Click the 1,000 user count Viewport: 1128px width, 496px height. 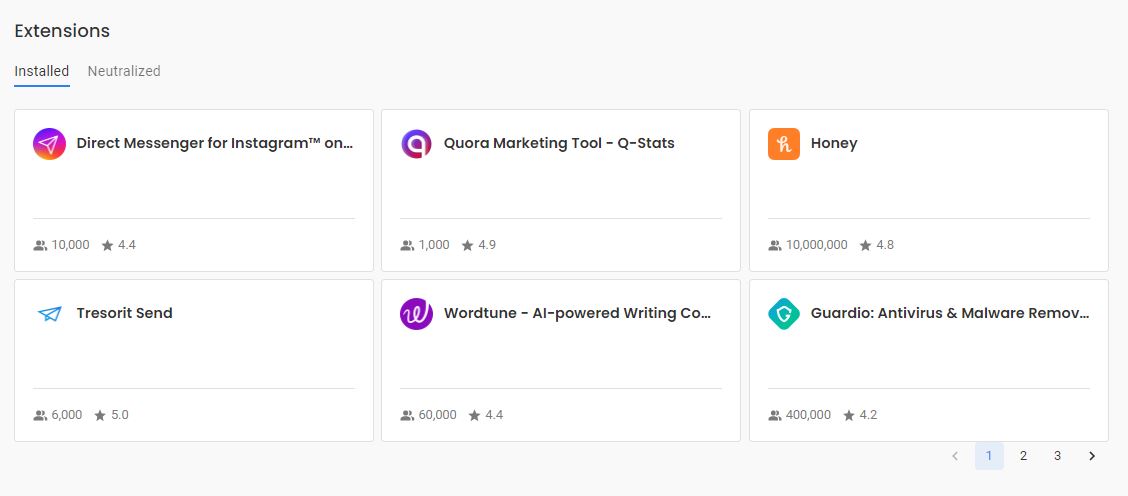pyautogui.click(x=434, y=245)
